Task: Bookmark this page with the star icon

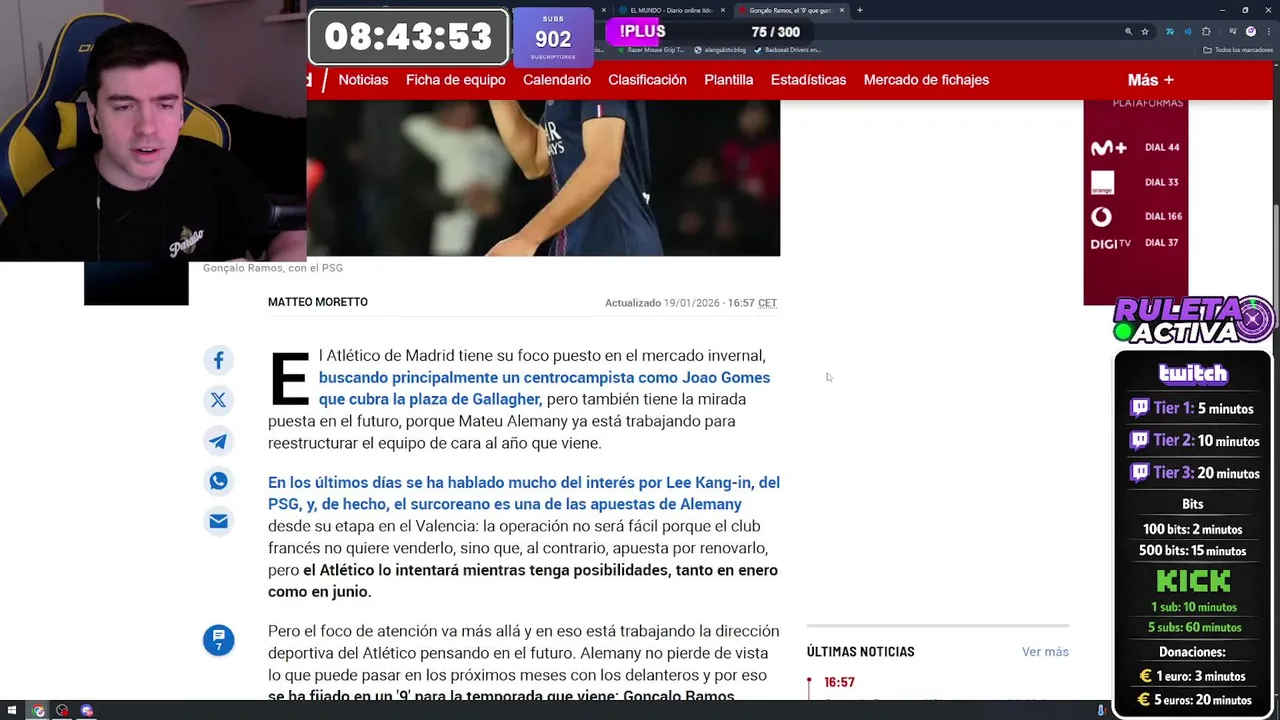Action: (1145, 32)
